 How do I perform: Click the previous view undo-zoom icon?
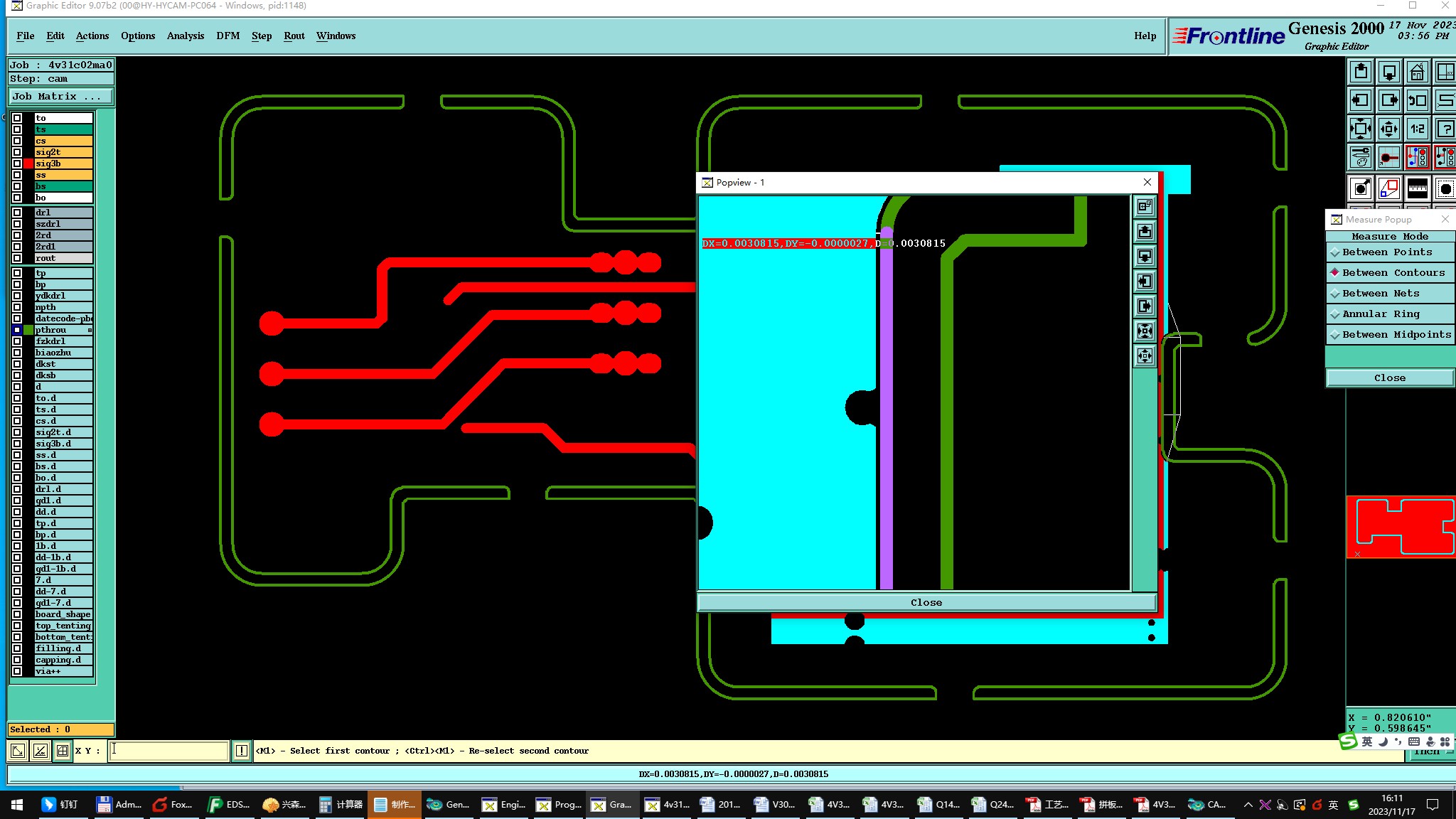(x=1417, y=100)
